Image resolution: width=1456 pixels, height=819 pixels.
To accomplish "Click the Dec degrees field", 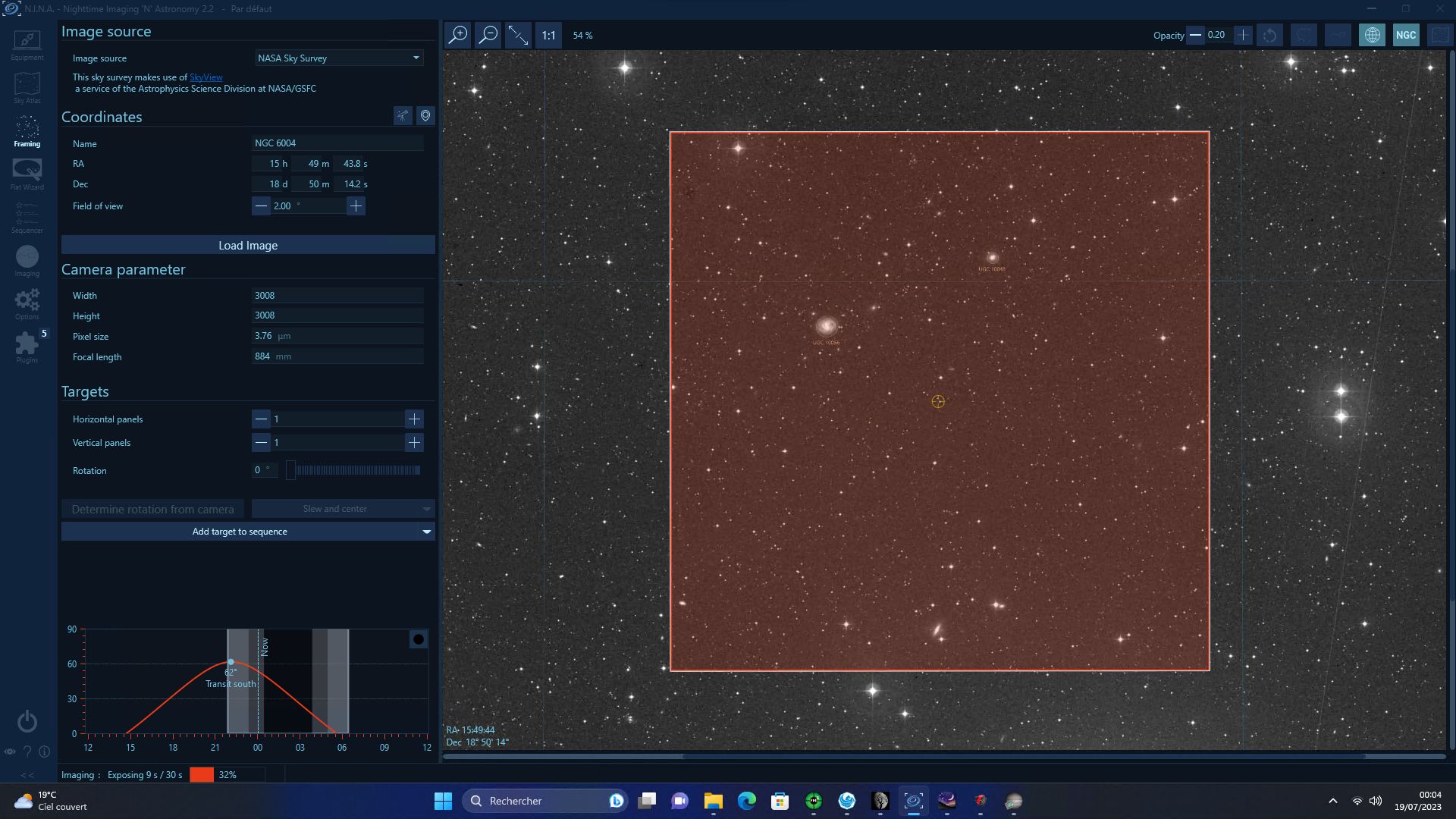I will pyautogui.click(x=269, y=184).
